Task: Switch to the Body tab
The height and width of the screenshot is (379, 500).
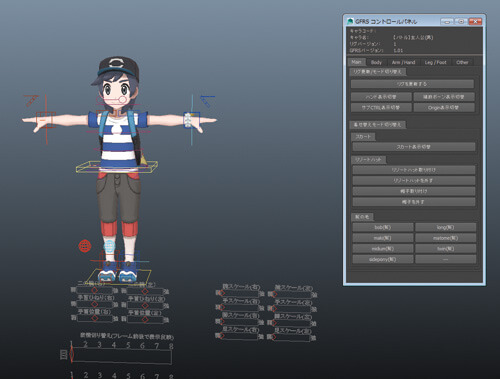Action: pyautogui.click(x=376, y=62)
